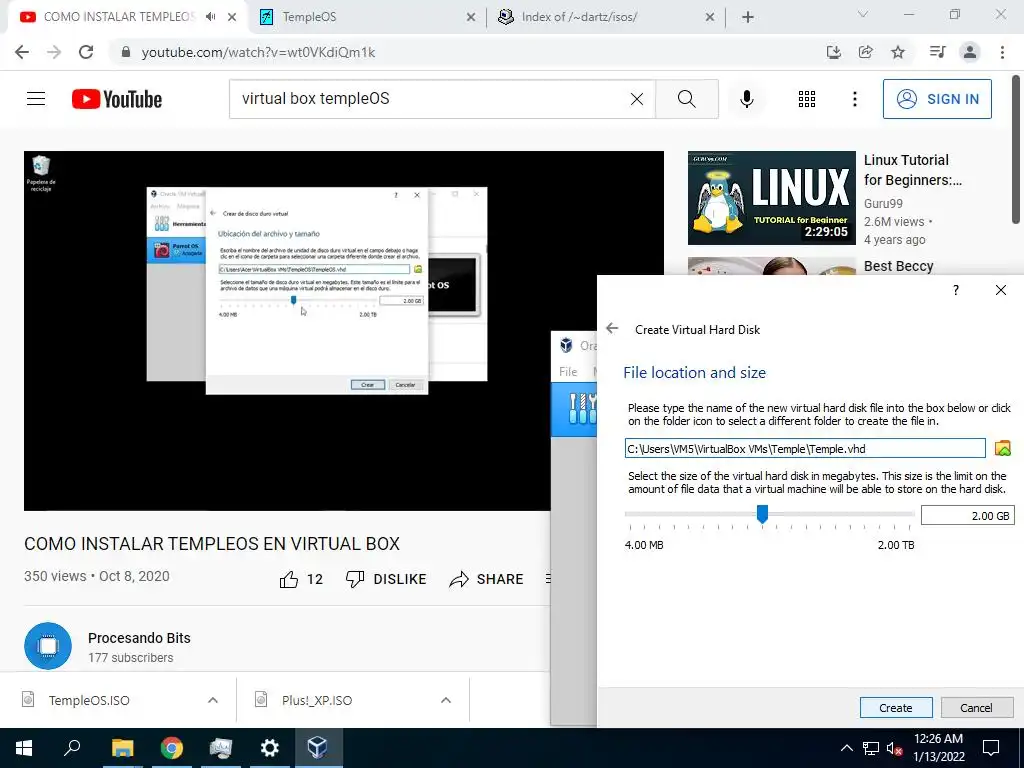Open Settings gear on taskbar
Viewport: 1024px width, 768px height.
(x=270, y=748)
